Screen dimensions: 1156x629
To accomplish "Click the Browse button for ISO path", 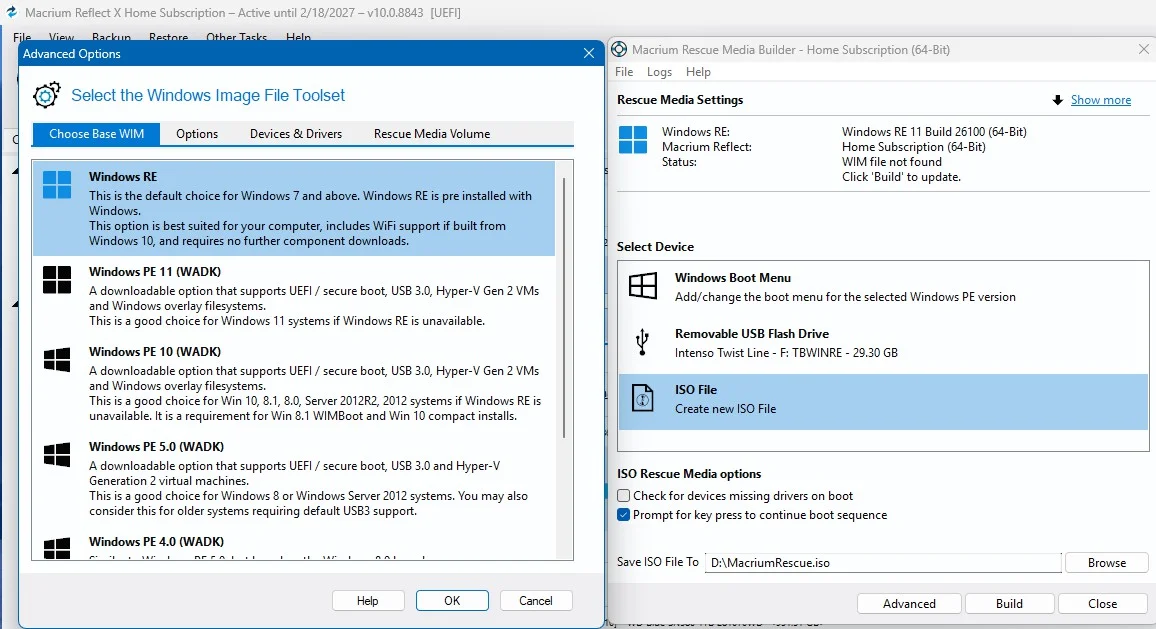I will click(x=1107, y=563).
